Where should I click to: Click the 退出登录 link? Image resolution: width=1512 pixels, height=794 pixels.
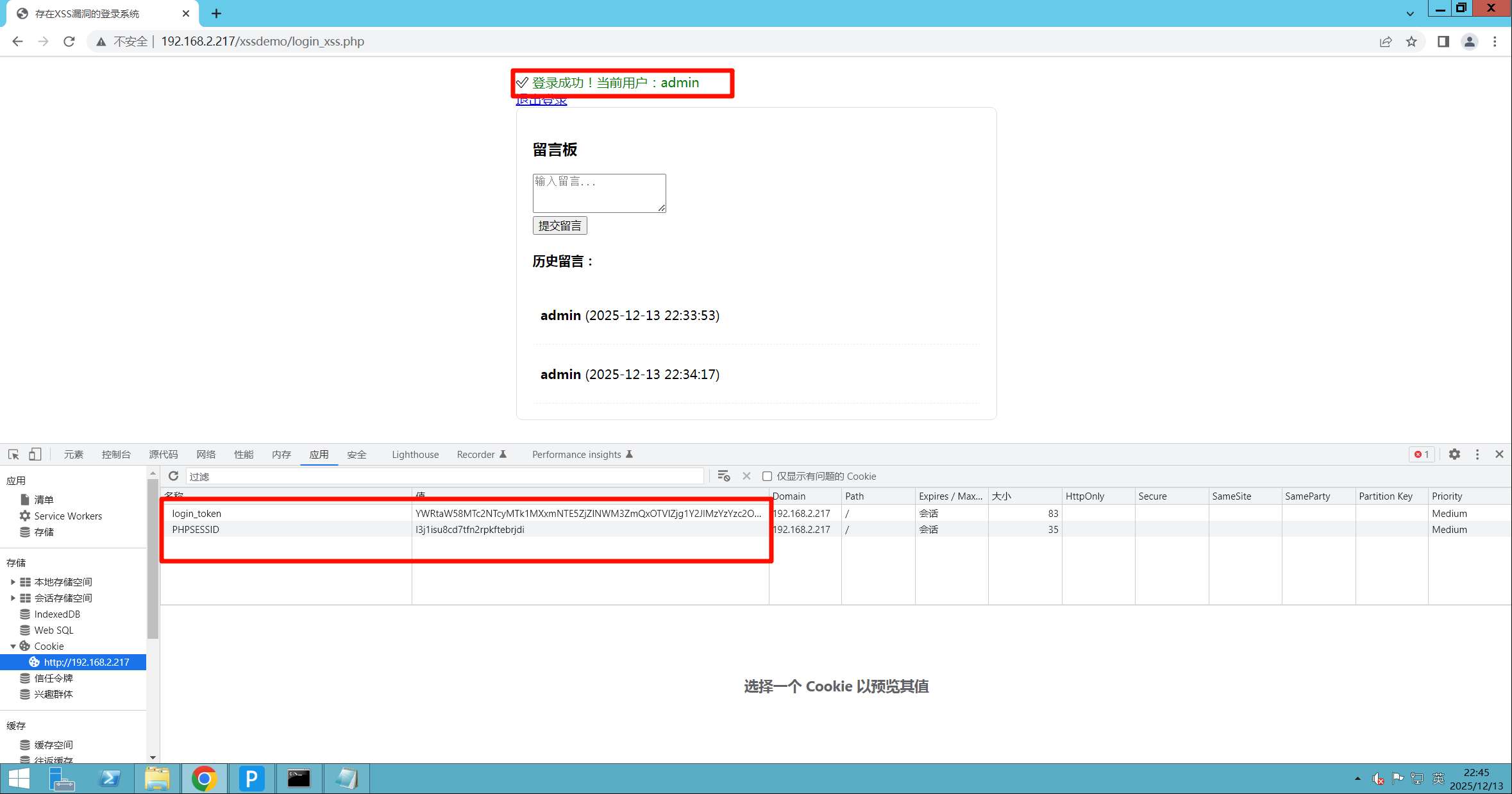[x=542, y=101]
